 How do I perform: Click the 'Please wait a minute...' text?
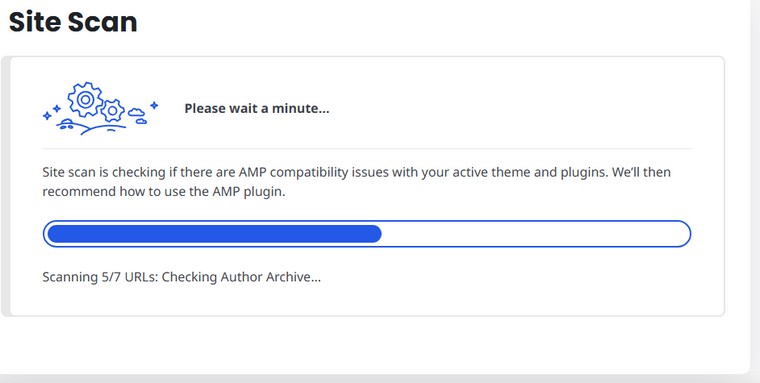[x=256, y=109]
